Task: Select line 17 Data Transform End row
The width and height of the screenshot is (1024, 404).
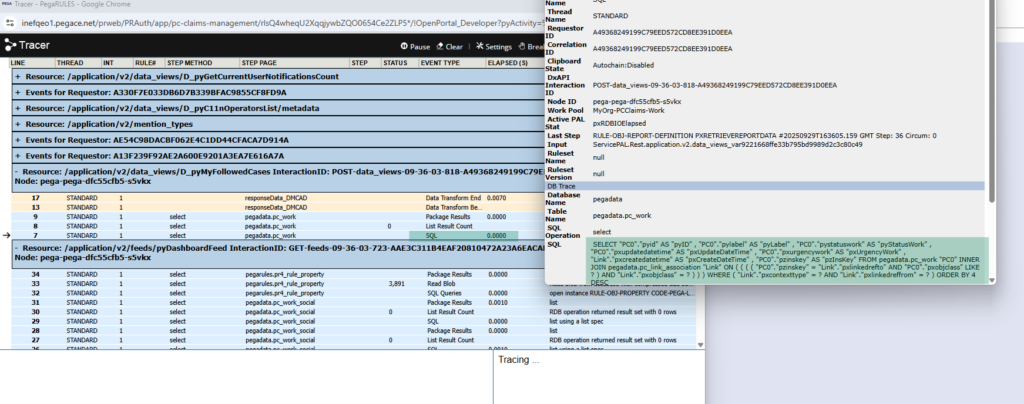Action: 280,198
